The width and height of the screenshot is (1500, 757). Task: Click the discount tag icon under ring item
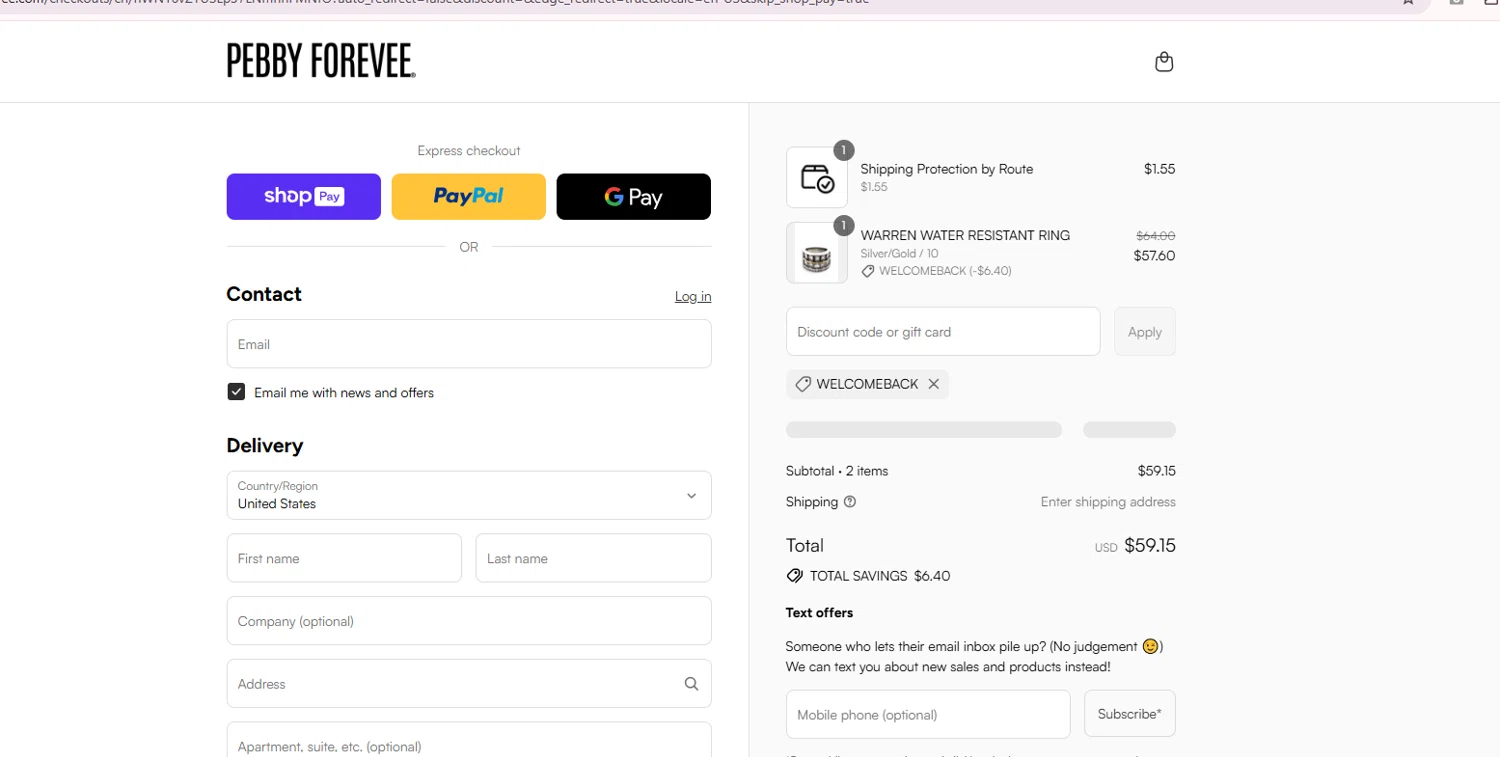pyautogui.click(x=868, y=271)
